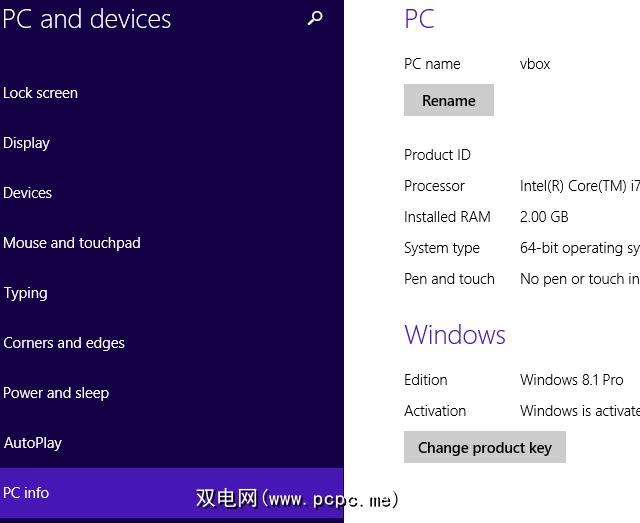This screenshot has height=523, width=640.
Task: Select the Typing menu item
Action: (x=26, y=293)
